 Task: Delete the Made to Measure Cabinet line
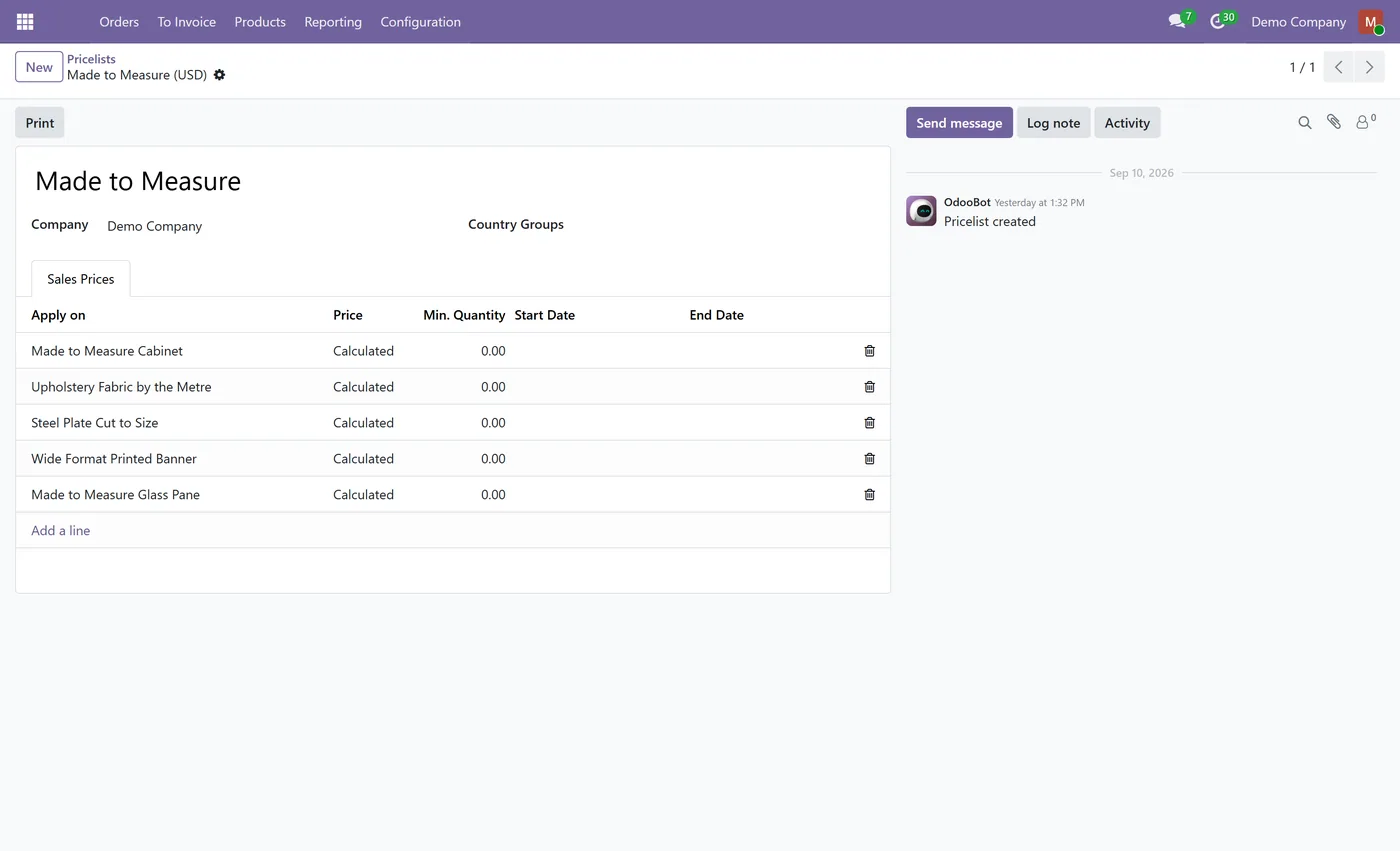coord(869,351)
